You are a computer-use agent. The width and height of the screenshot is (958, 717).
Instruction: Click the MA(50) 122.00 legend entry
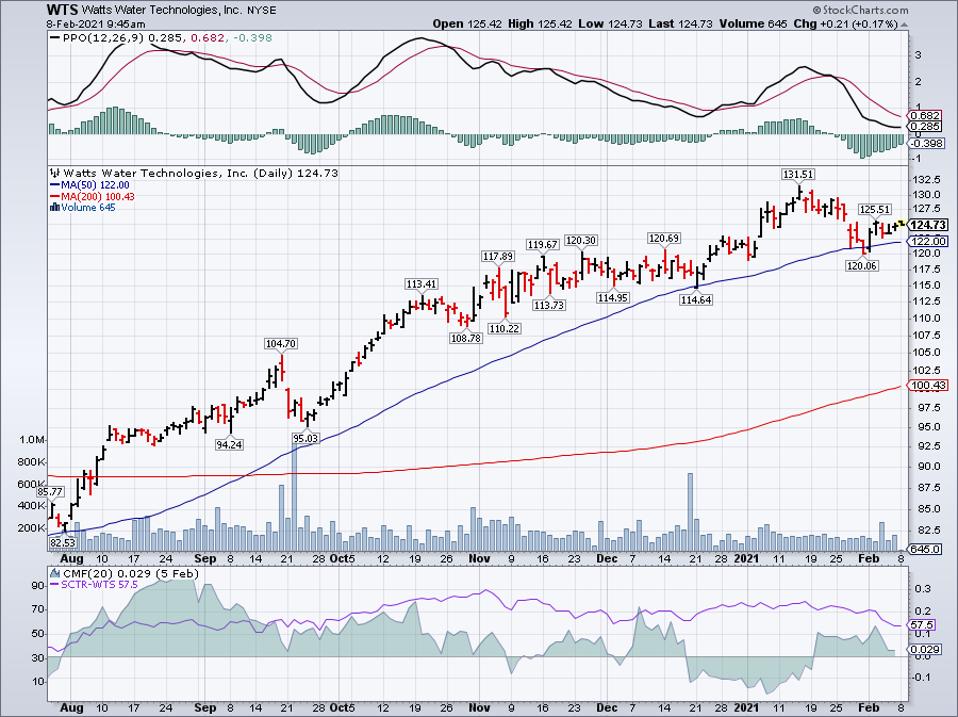(90, 185)
